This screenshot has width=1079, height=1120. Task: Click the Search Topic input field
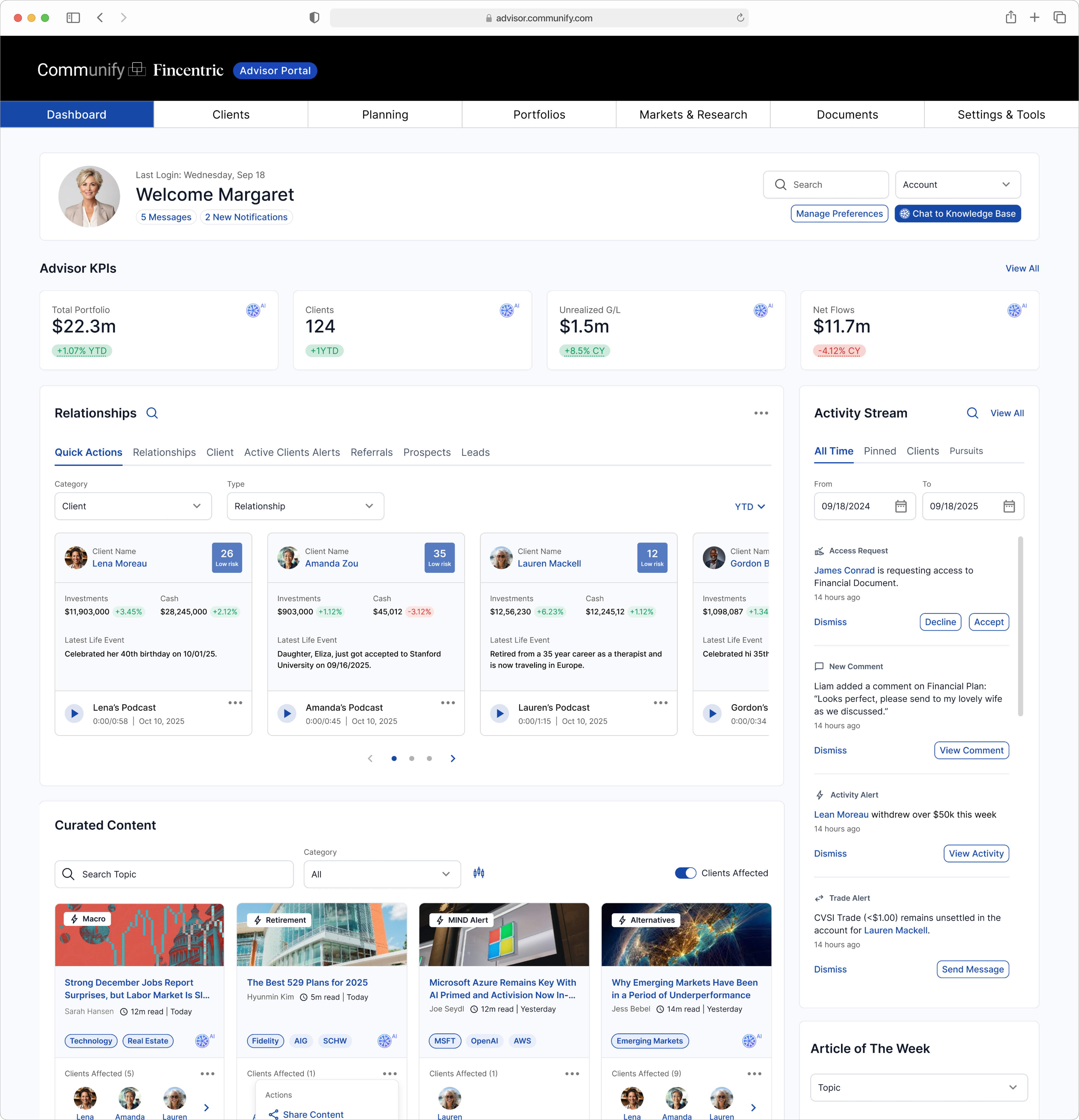[174, 874]
